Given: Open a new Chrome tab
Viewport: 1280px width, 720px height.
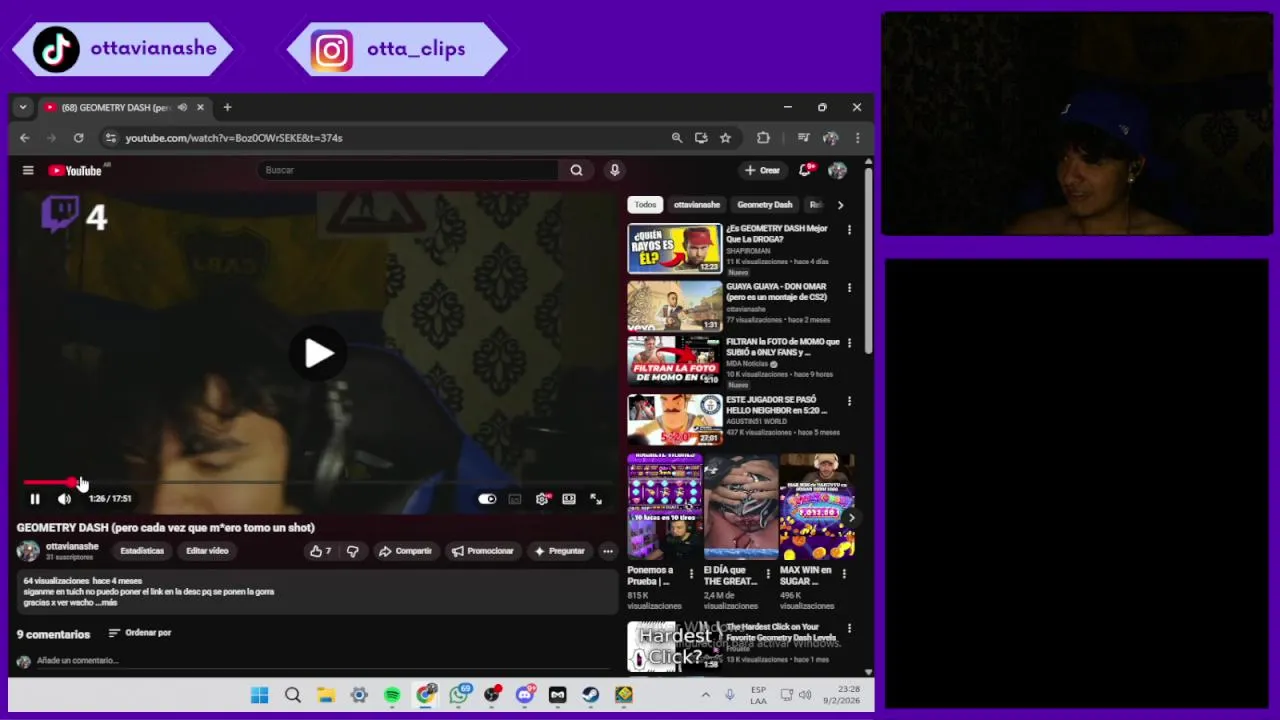Looking at the screenshot, I should point(227,107).
